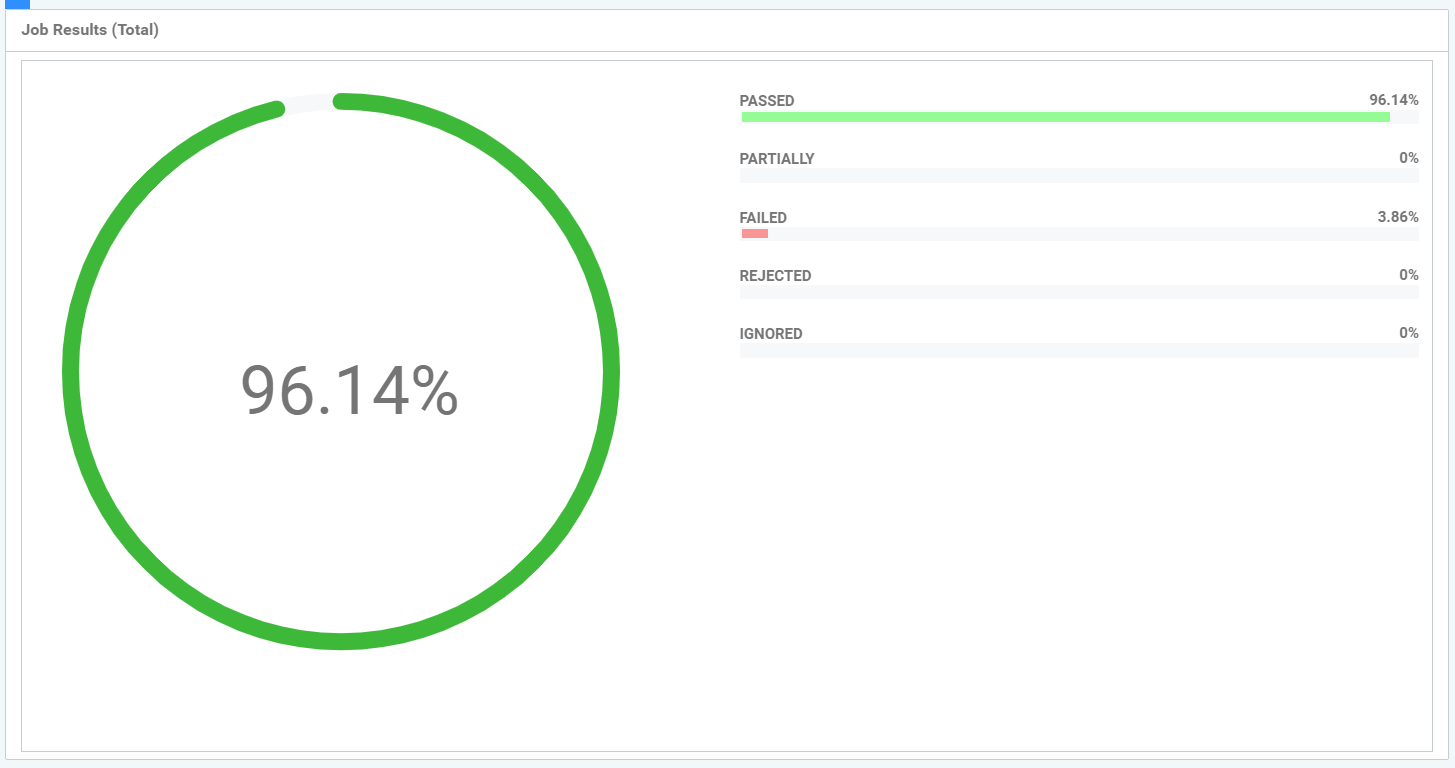This screenshot has height=768, width=1455.
Task: Click the empty PARTIALLY progress bar
Action: coord(1078,176)
